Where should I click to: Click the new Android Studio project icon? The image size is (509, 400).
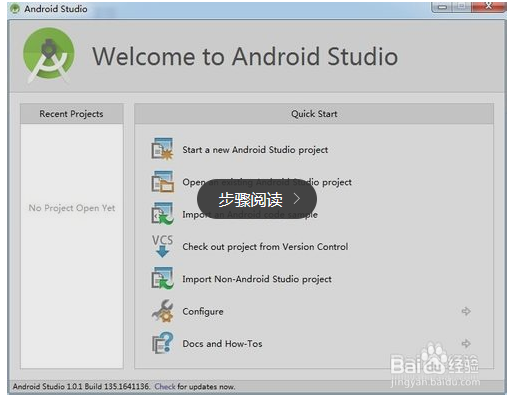tap(162, 149)
